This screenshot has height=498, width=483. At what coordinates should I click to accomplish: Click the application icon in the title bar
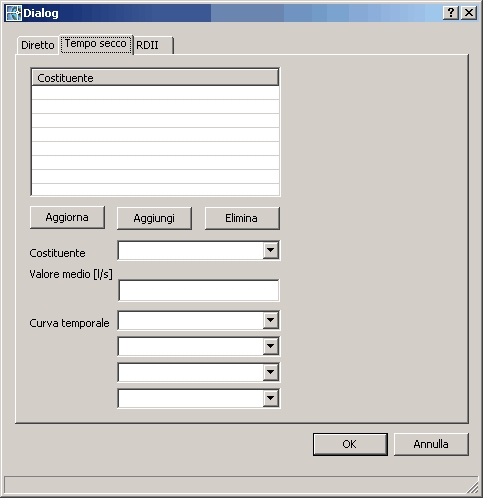point(14,13)
